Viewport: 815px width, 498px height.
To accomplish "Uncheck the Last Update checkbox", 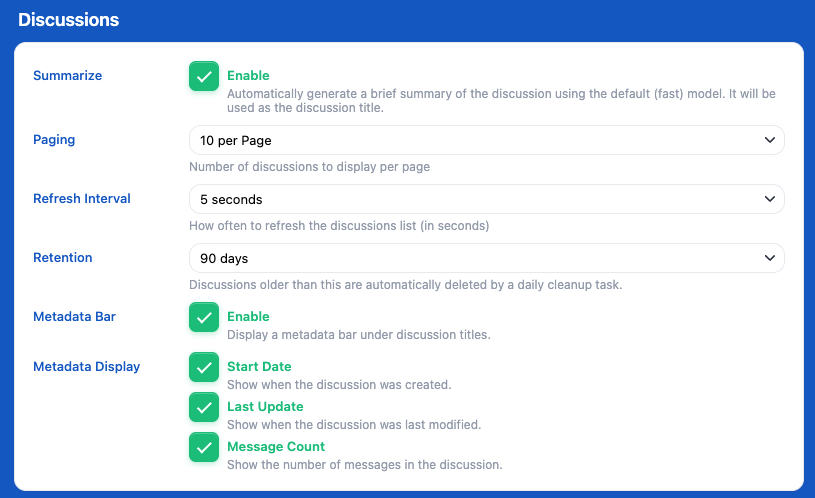I will tap(204, 407).
